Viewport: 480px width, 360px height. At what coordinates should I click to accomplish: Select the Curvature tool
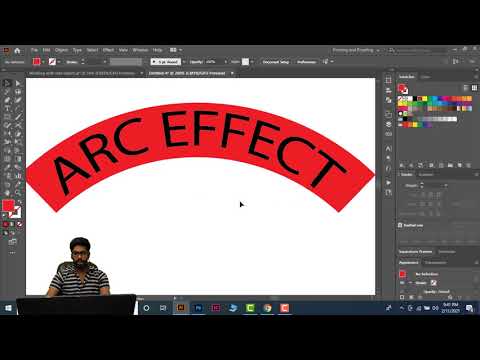18,100
